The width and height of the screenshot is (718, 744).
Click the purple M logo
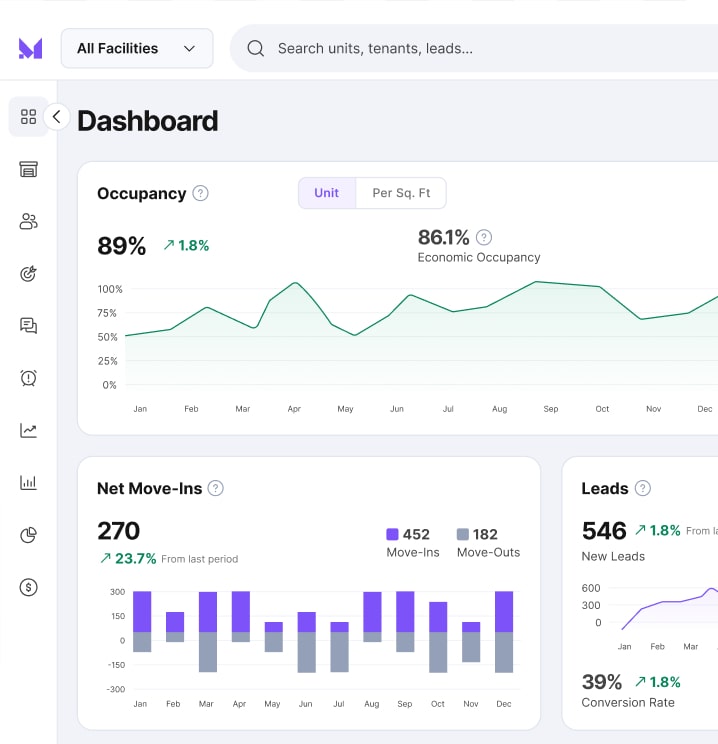(30, 48)
